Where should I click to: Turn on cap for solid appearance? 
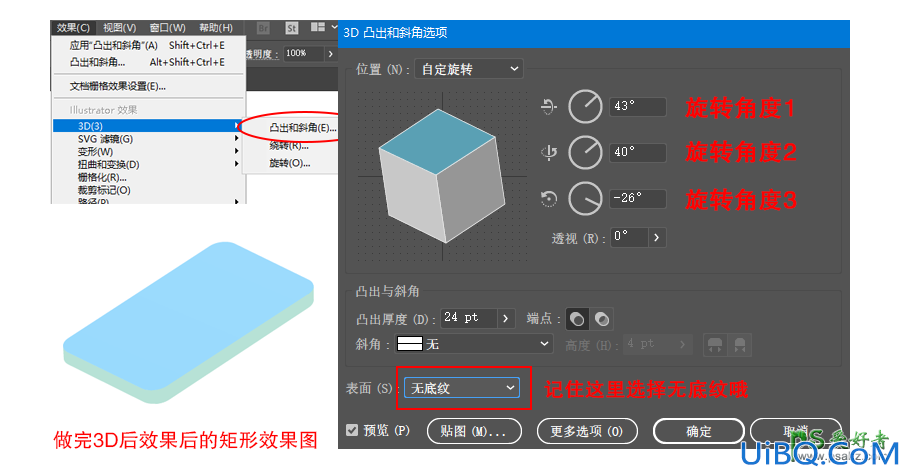point(577,319)
